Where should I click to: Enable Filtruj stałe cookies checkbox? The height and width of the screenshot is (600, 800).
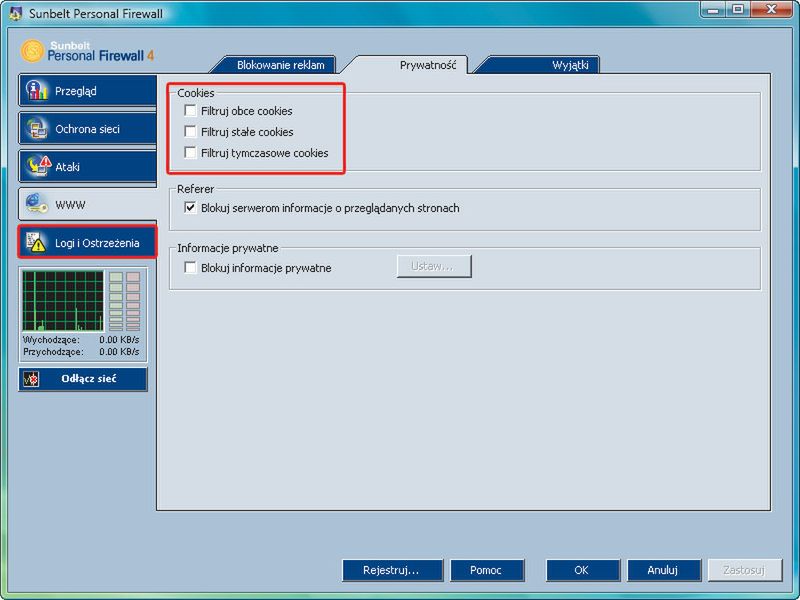pyautogui.click(x=190, y=132)
